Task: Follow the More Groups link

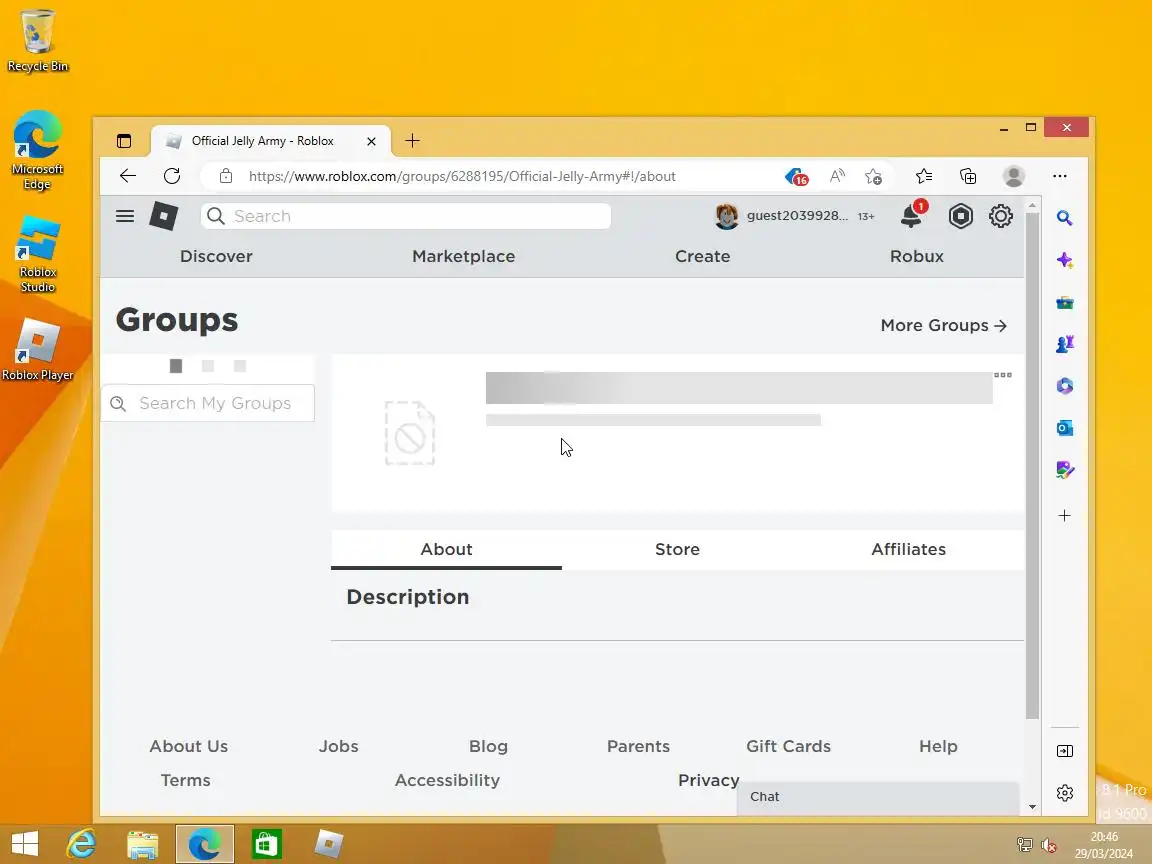Action: (943, 325)
